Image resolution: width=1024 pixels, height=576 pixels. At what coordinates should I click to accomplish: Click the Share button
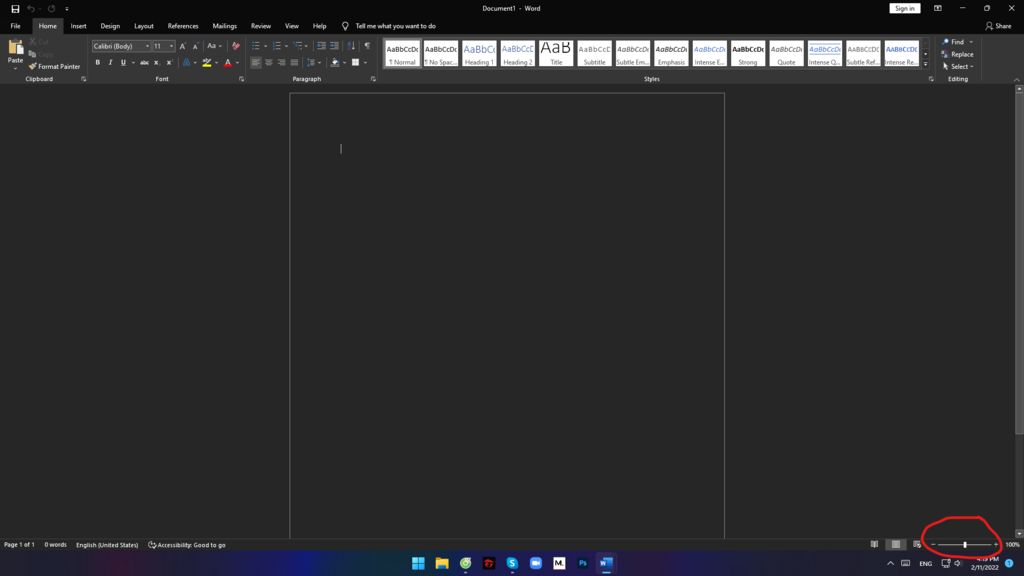(x=998, y=26)
